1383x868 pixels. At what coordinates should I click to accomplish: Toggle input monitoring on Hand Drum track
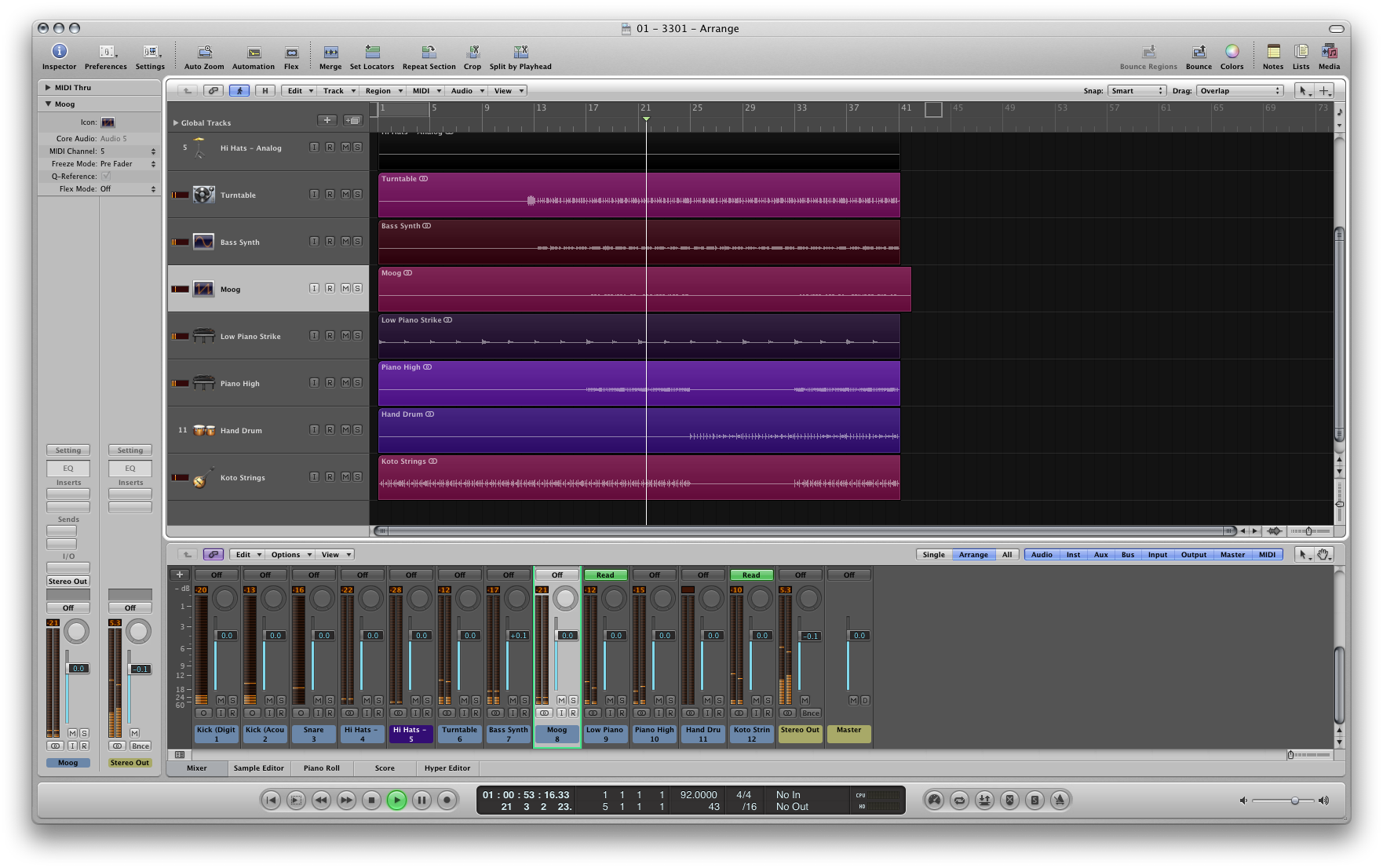(x=314, y=430)
